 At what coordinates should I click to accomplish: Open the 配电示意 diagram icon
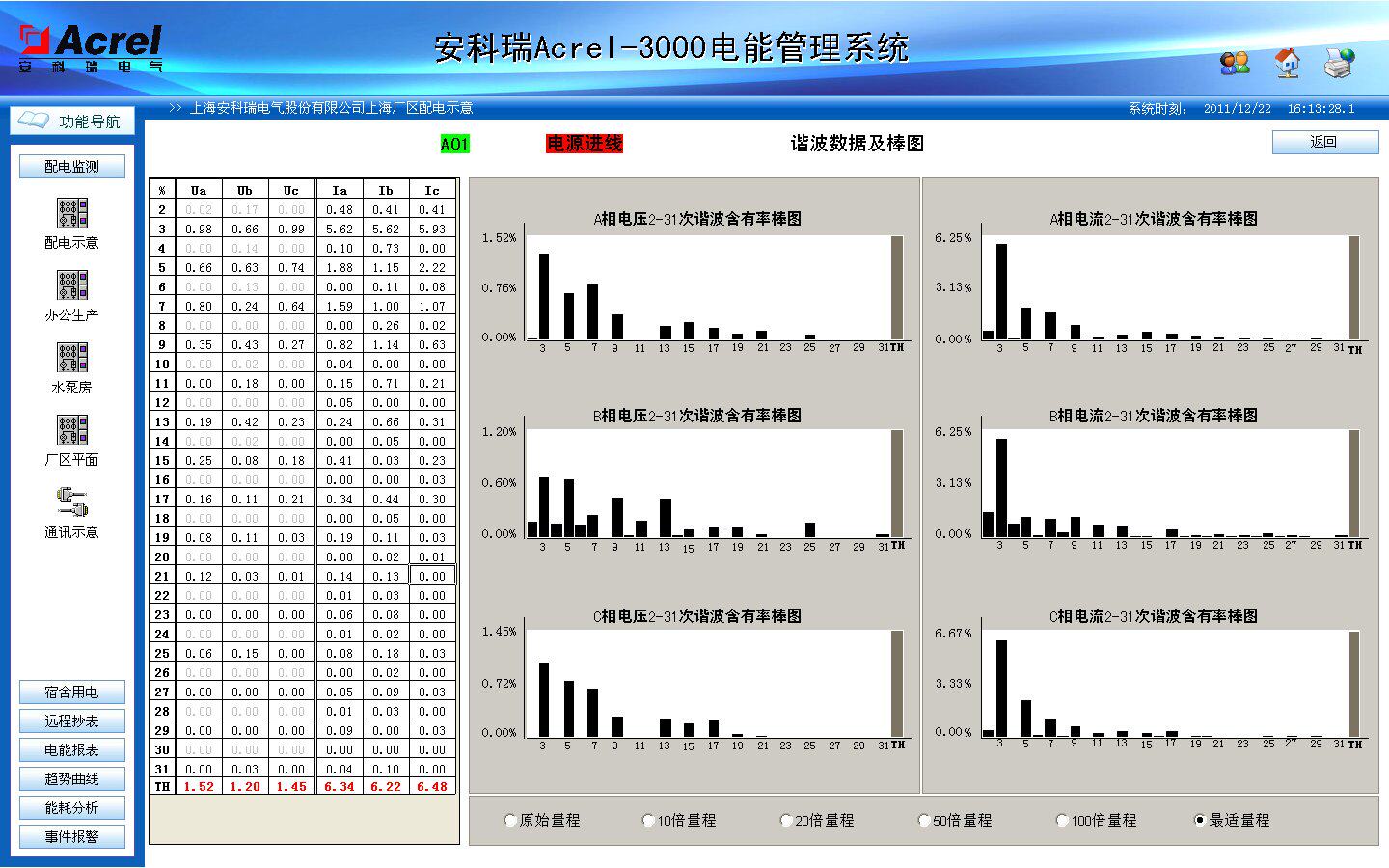pyautogui.click(x=72, y=213)
